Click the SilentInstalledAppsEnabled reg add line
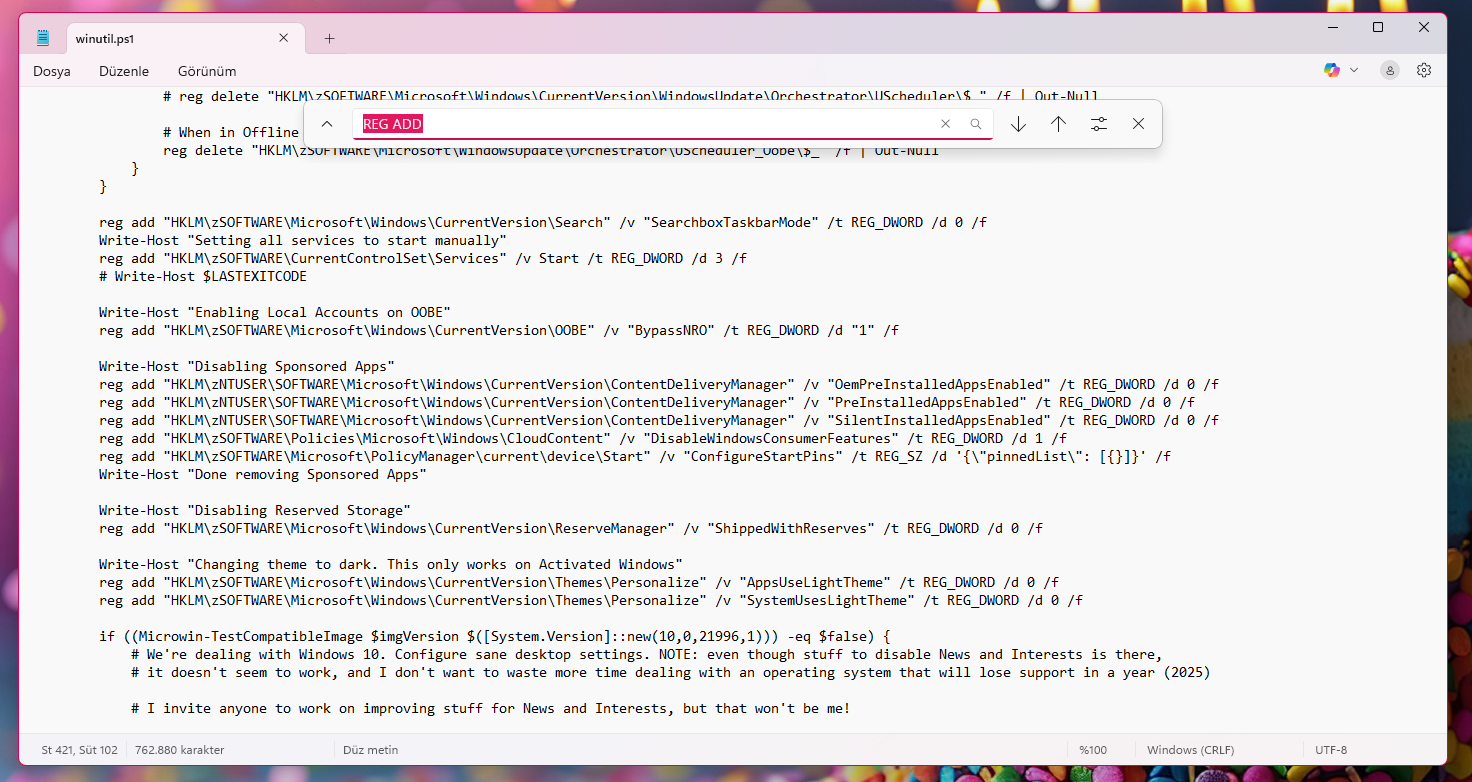This screenshot has height=782, width=1472. point(659,420)
